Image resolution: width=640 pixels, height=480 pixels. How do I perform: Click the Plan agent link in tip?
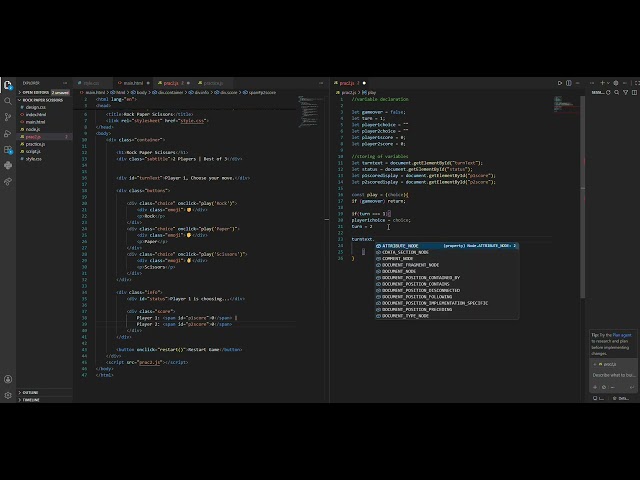(622, 335)
